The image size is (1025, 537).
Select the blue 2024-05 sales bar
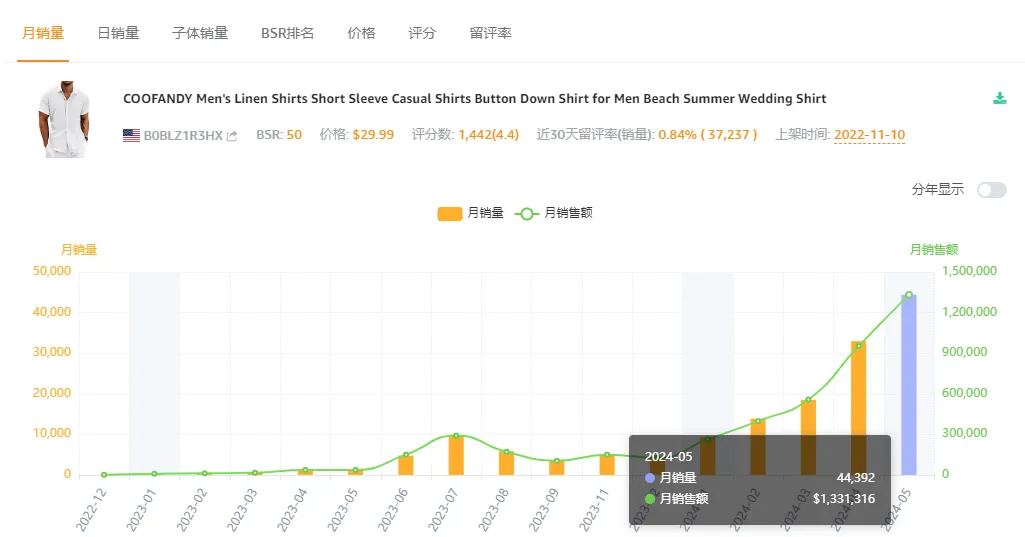[909, 385]
